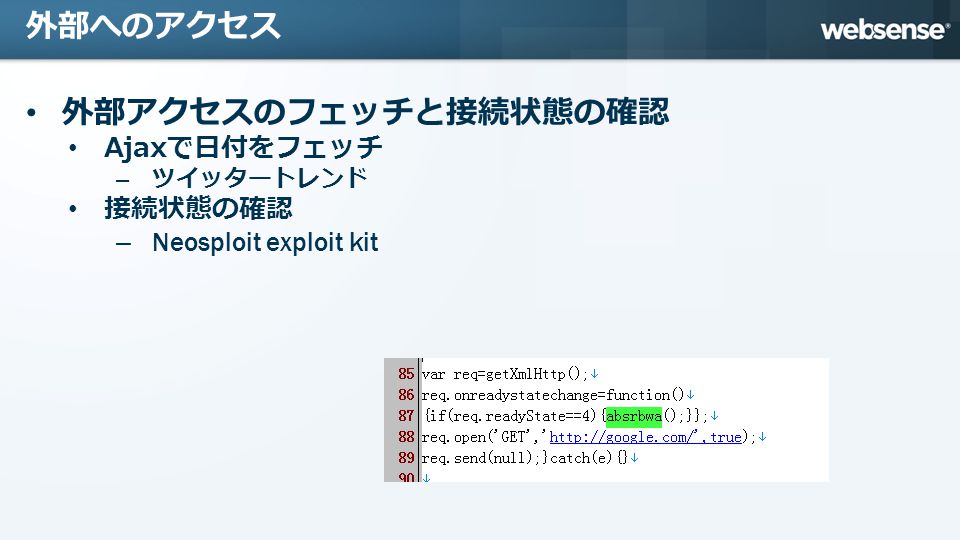Viewport: 960px width, 540px height.
Task: Click line number 86 in the gutter
Action: (406, 395)
